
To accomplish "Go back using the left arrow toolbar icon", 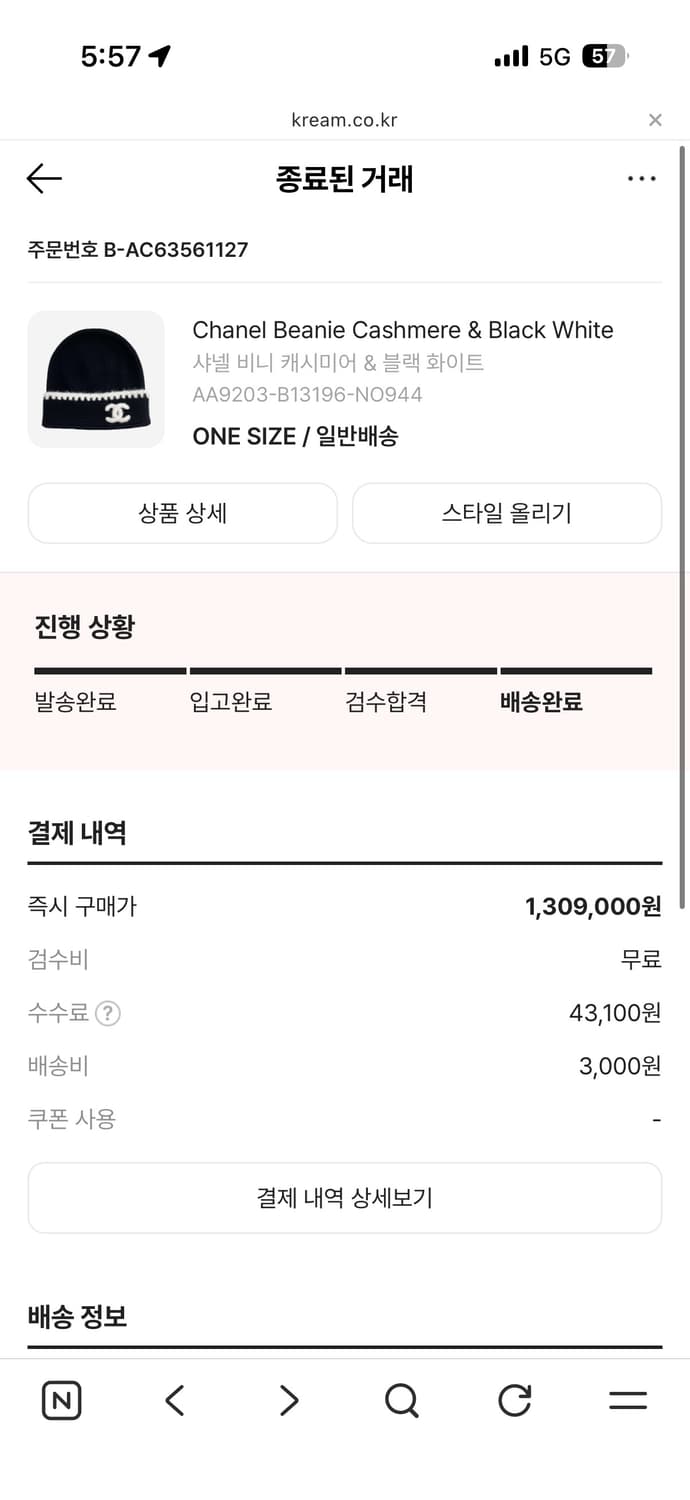I will 175,1400.
